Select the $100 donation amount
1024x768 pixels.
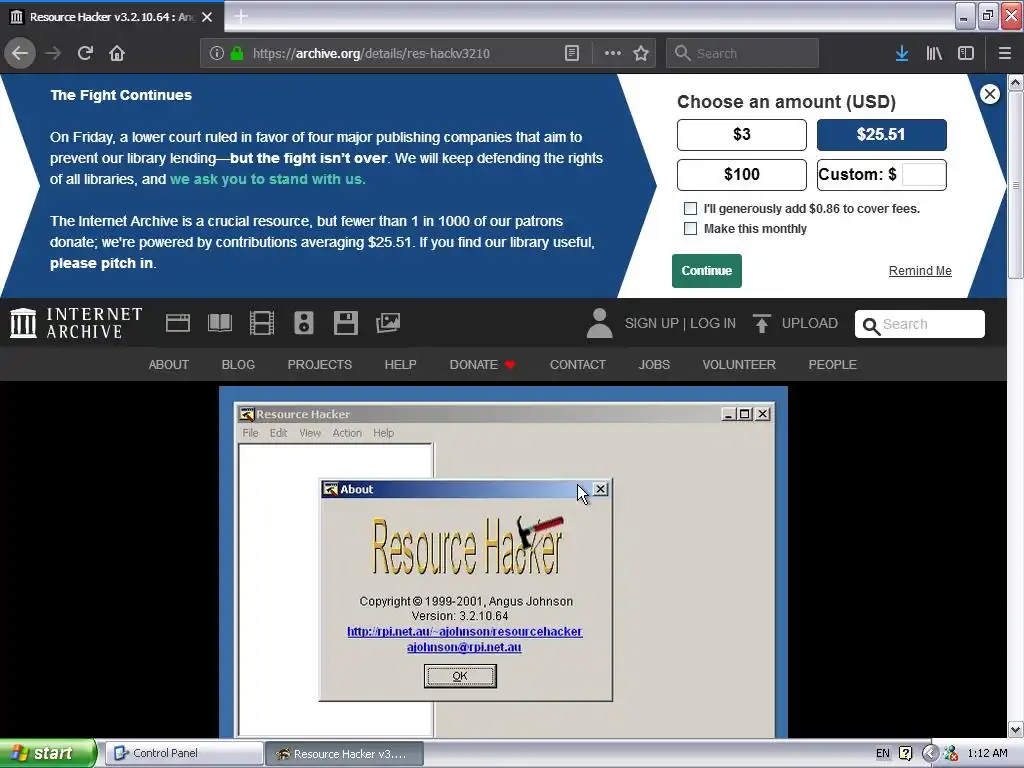click(x=742, y=174)
